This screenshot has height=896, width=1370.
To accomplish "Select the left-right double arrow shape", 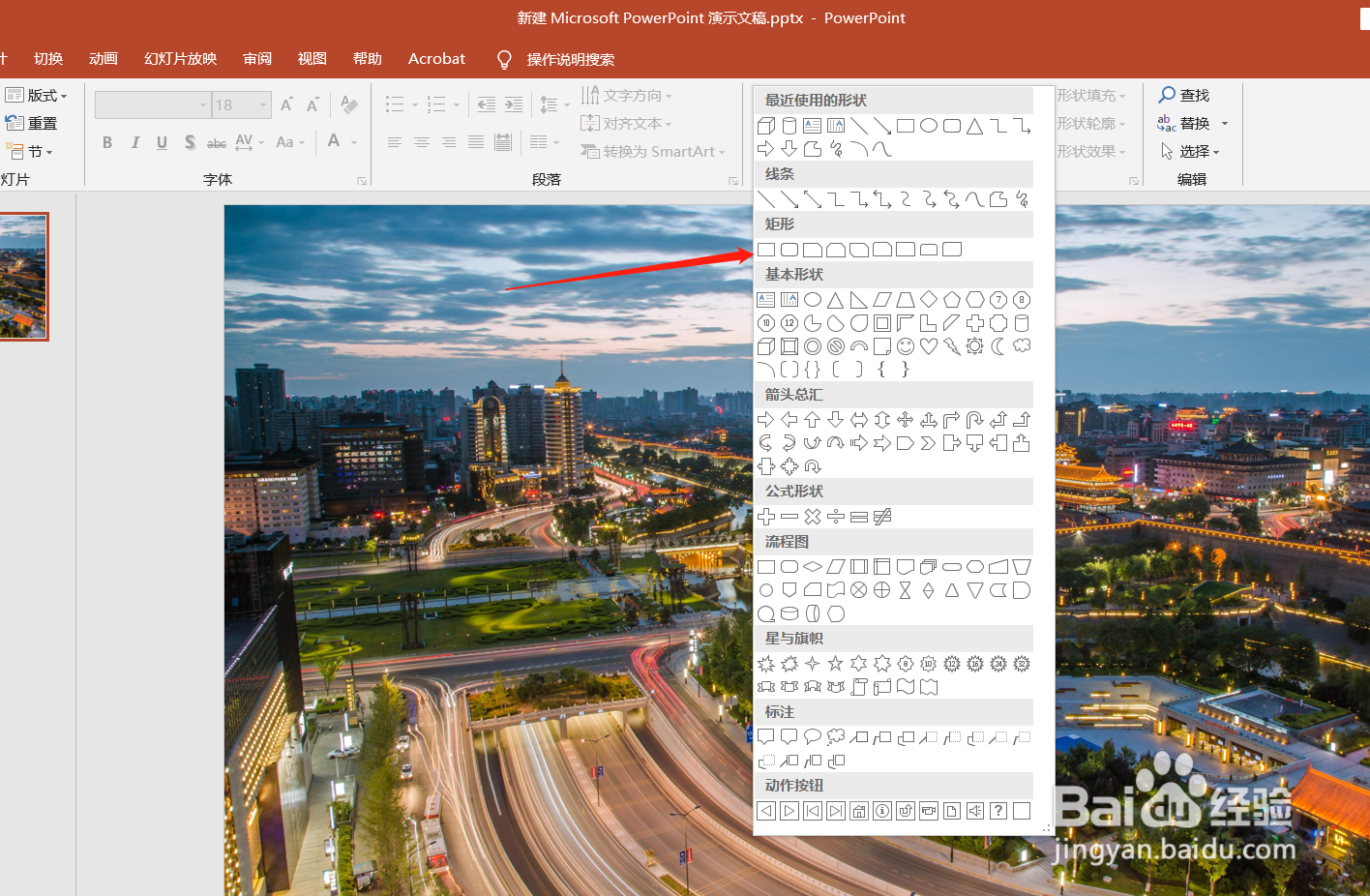I will pos(859,420).
